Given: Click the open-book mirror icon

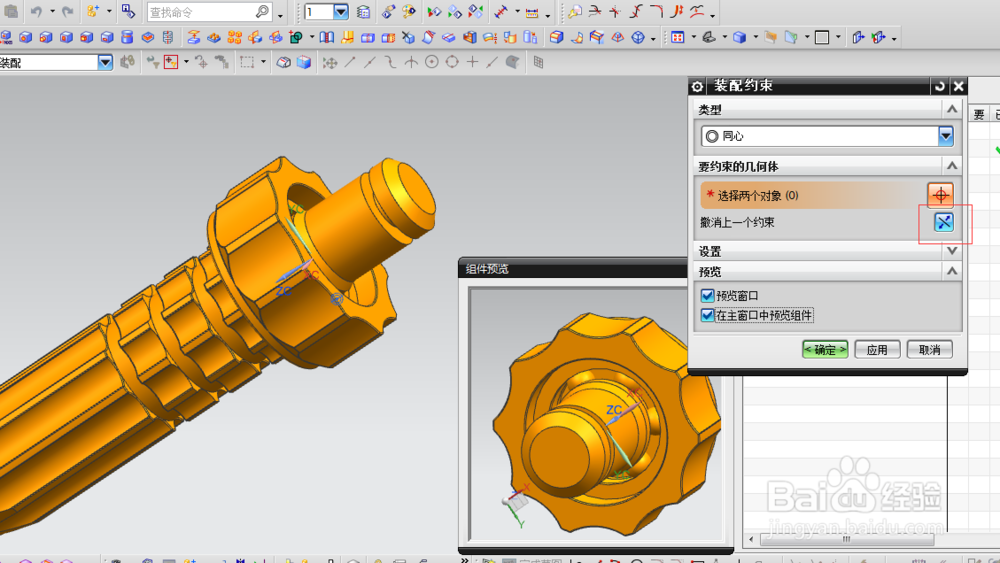Looking at the screenshot, I should pos(327,38).
